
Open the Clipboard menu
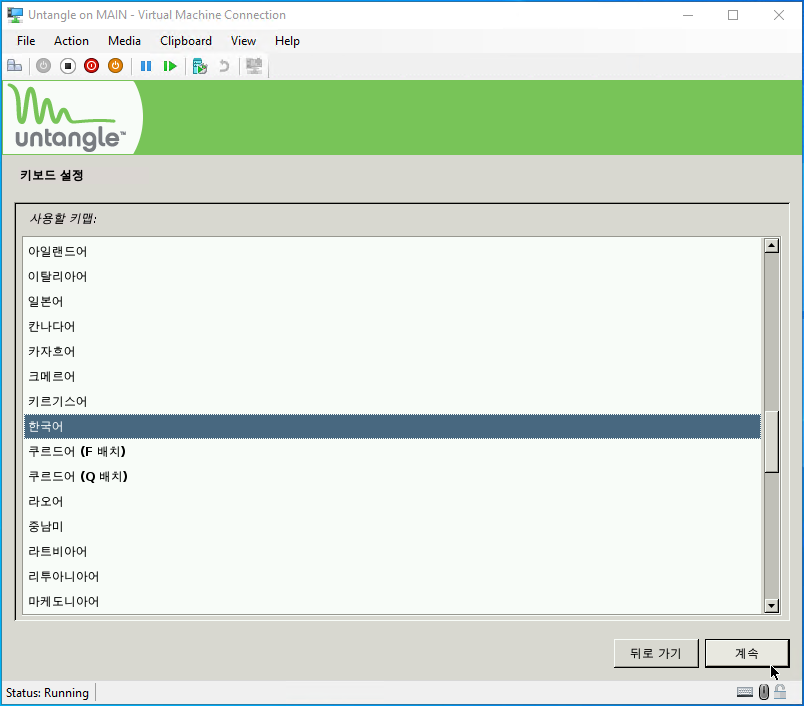(x=186, y=41)
